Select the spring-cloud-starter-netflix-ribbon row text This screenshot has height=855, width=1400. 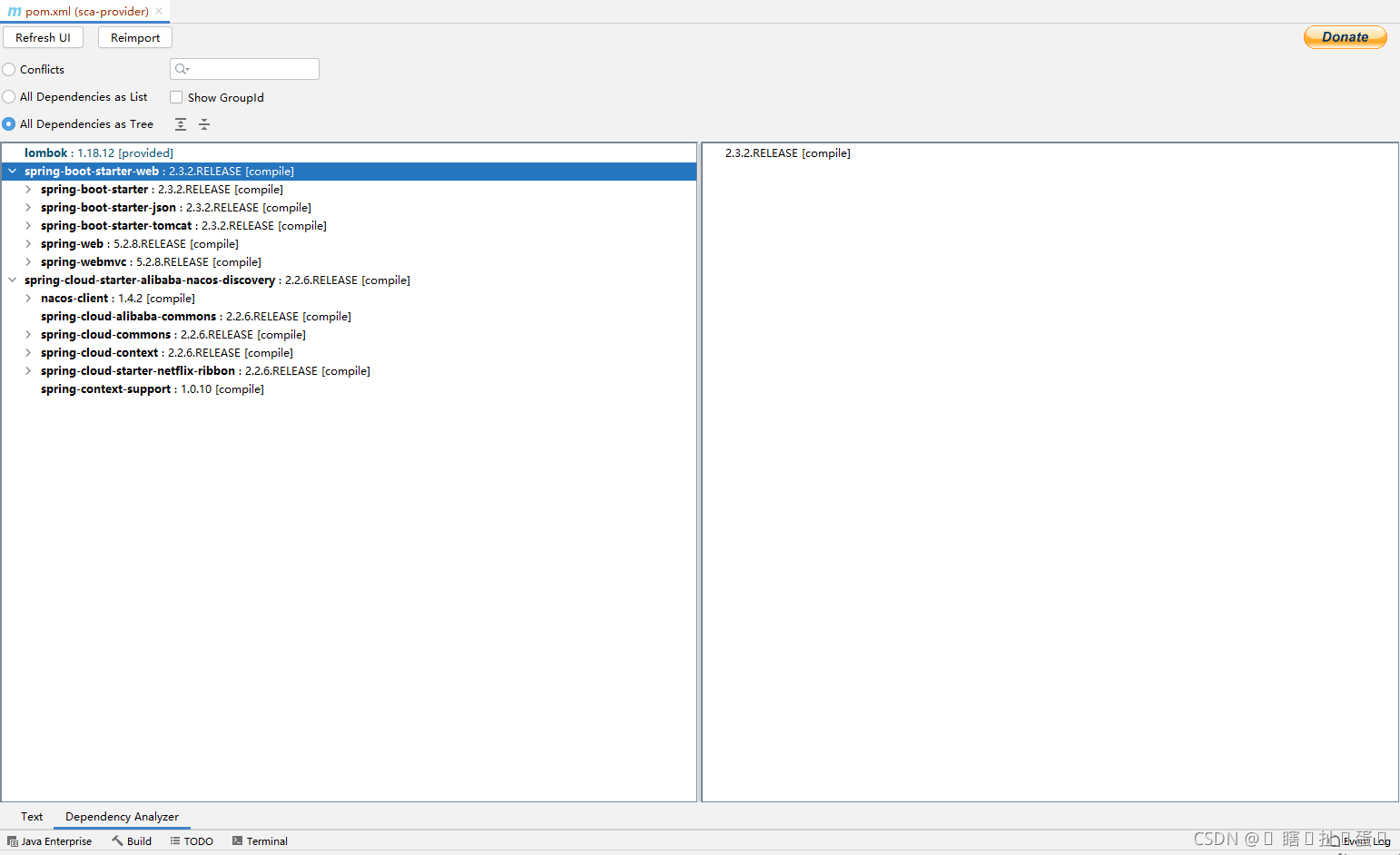coord(205,371)
